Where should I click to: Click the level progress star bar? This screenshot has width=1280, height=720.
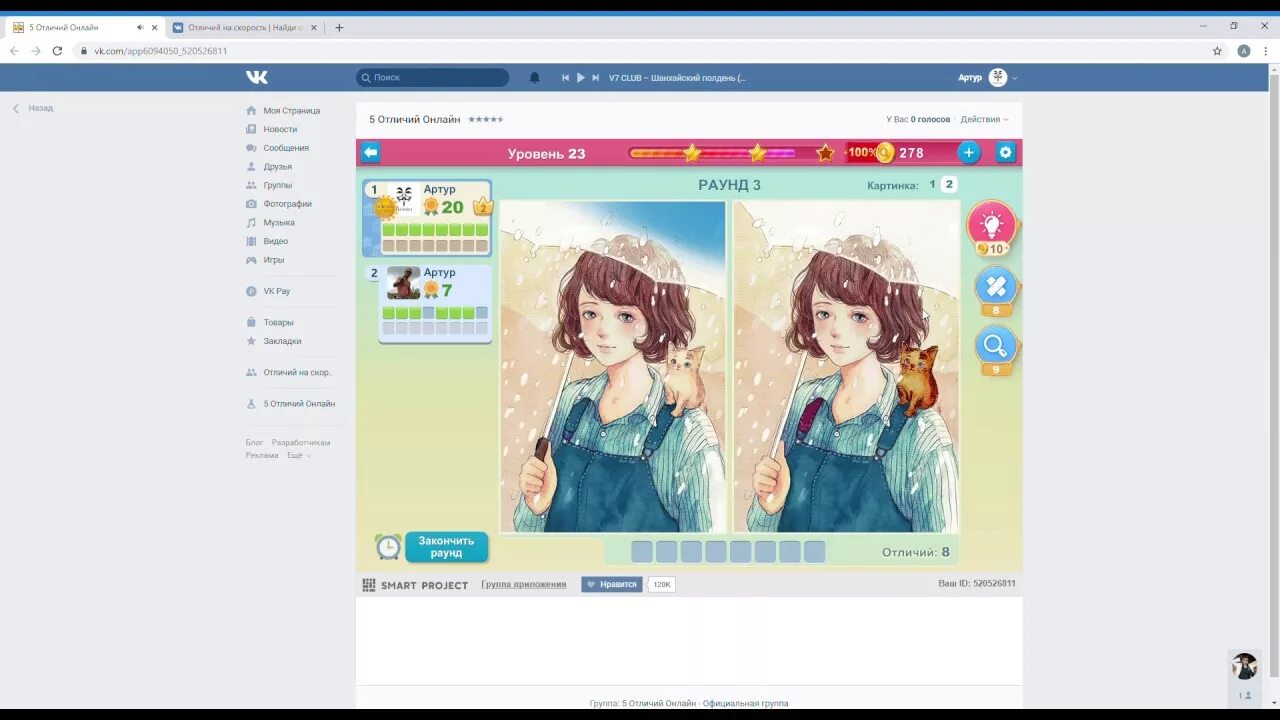731,153
